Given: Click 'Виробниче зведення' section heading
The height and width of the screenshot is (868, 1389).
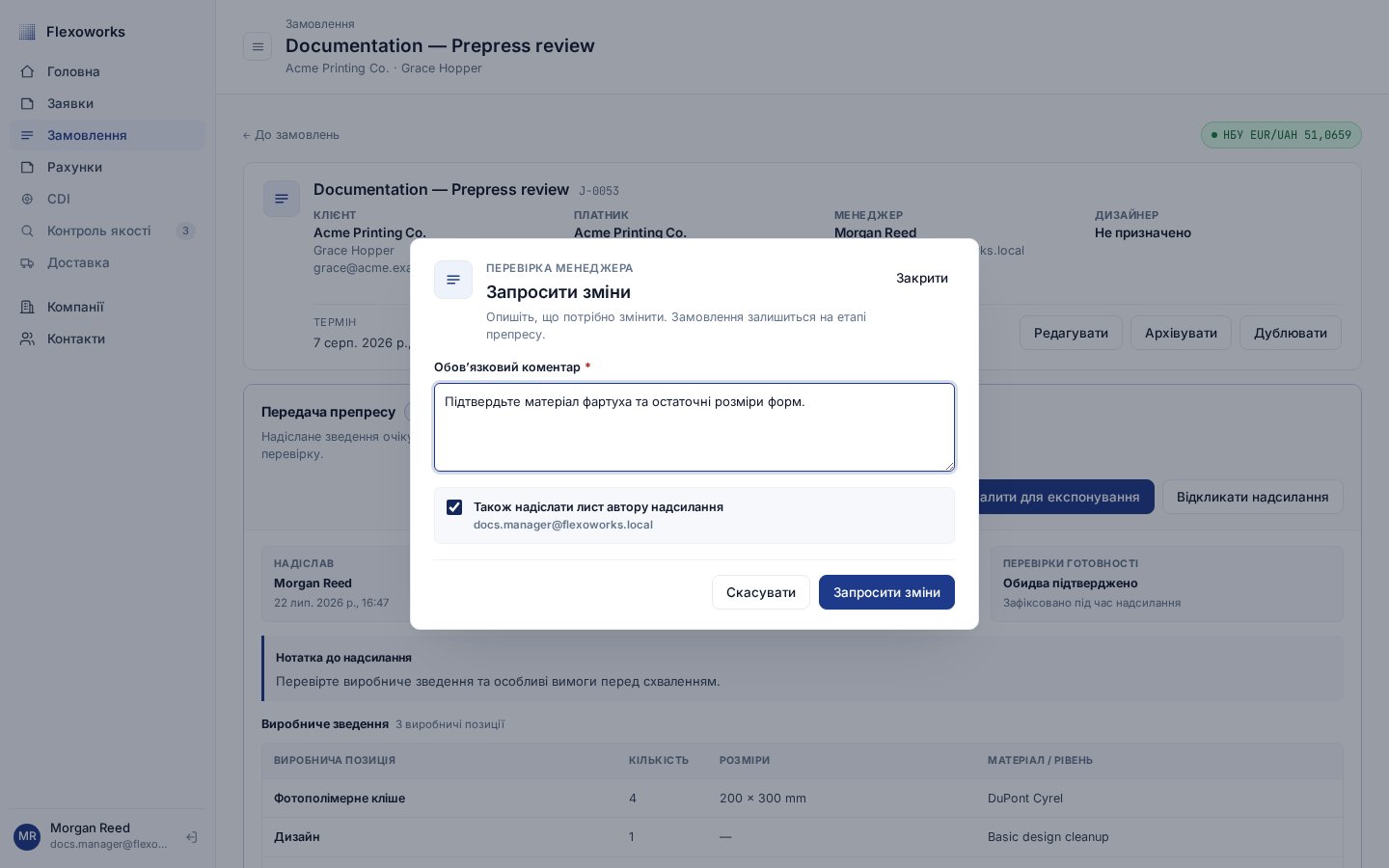Looking at the screenshot, I should (x=325, y=723).
